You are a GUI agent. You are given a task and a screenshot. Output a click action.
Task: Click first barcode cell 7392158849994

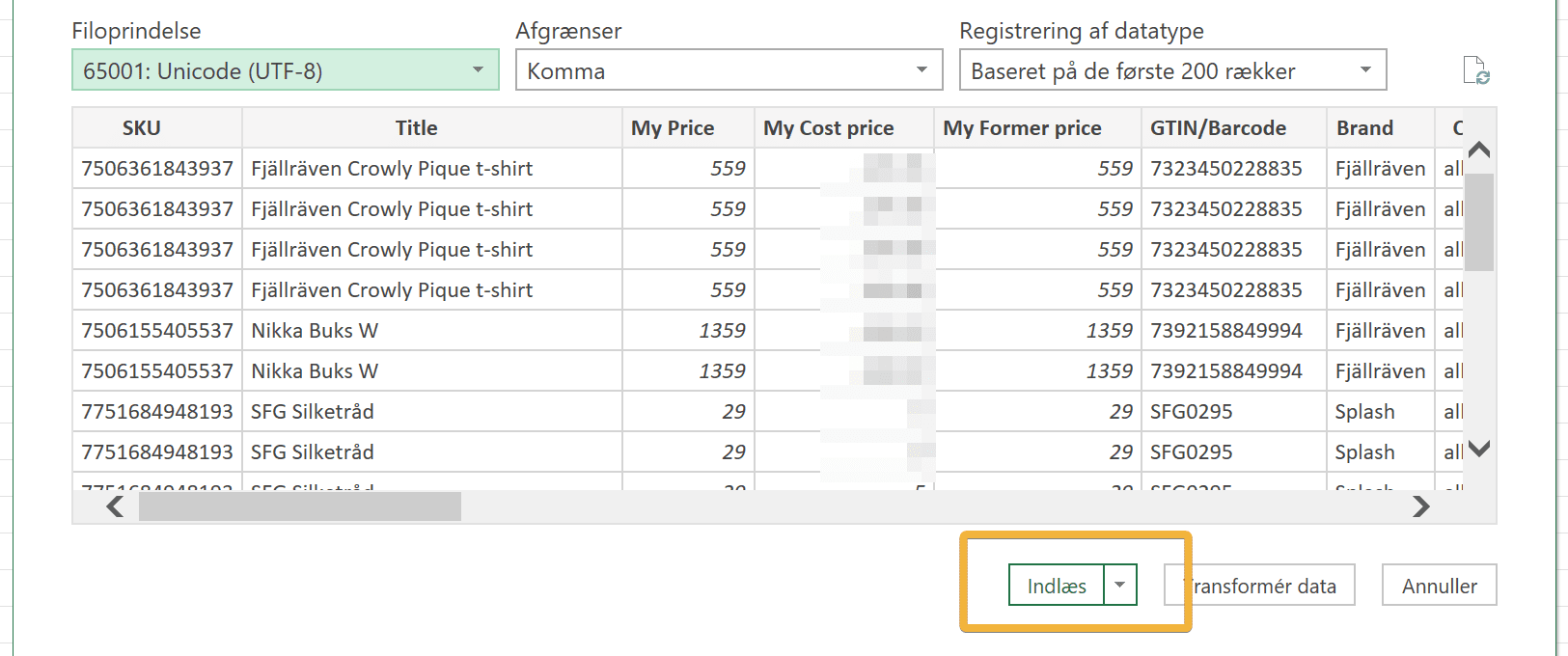(x=1233, y=331)
